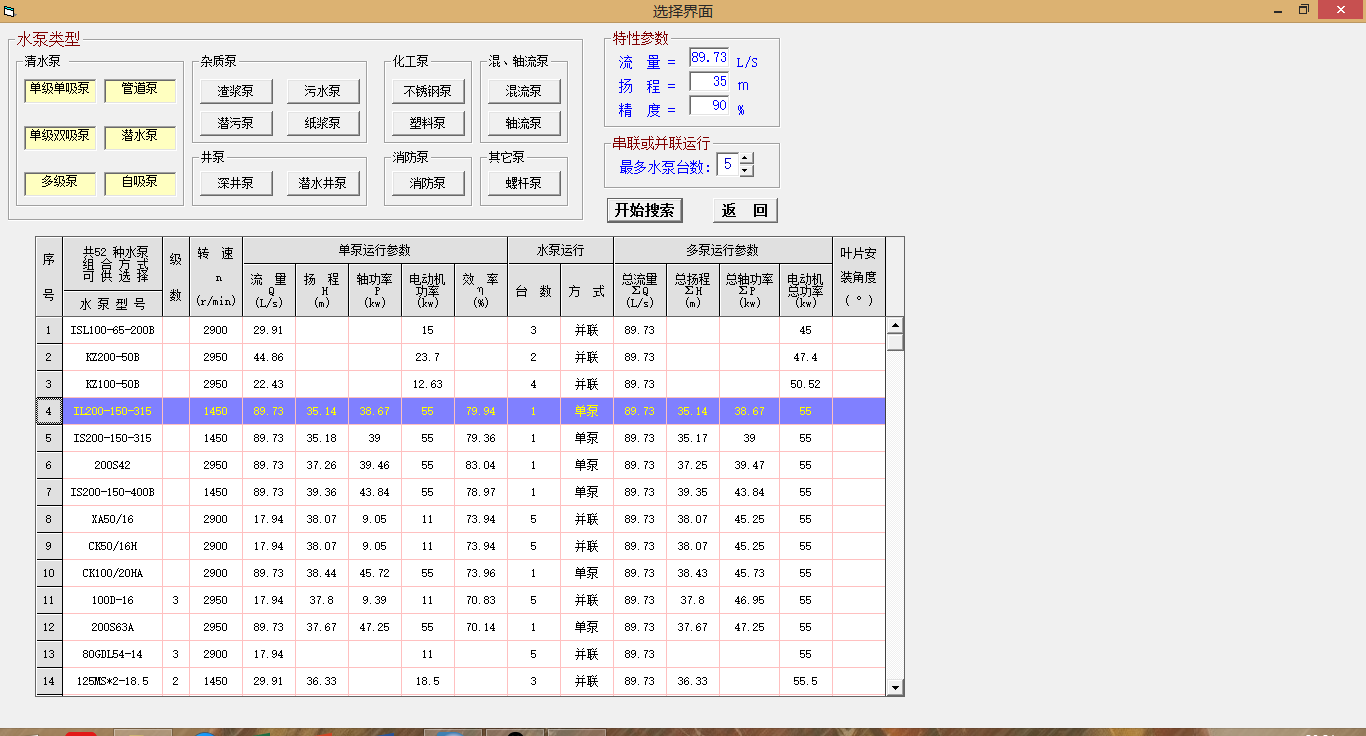Viewport: 1366px width, 736px height.
Task: Select row ISL100-65-200B in the table
Action: 112,330
